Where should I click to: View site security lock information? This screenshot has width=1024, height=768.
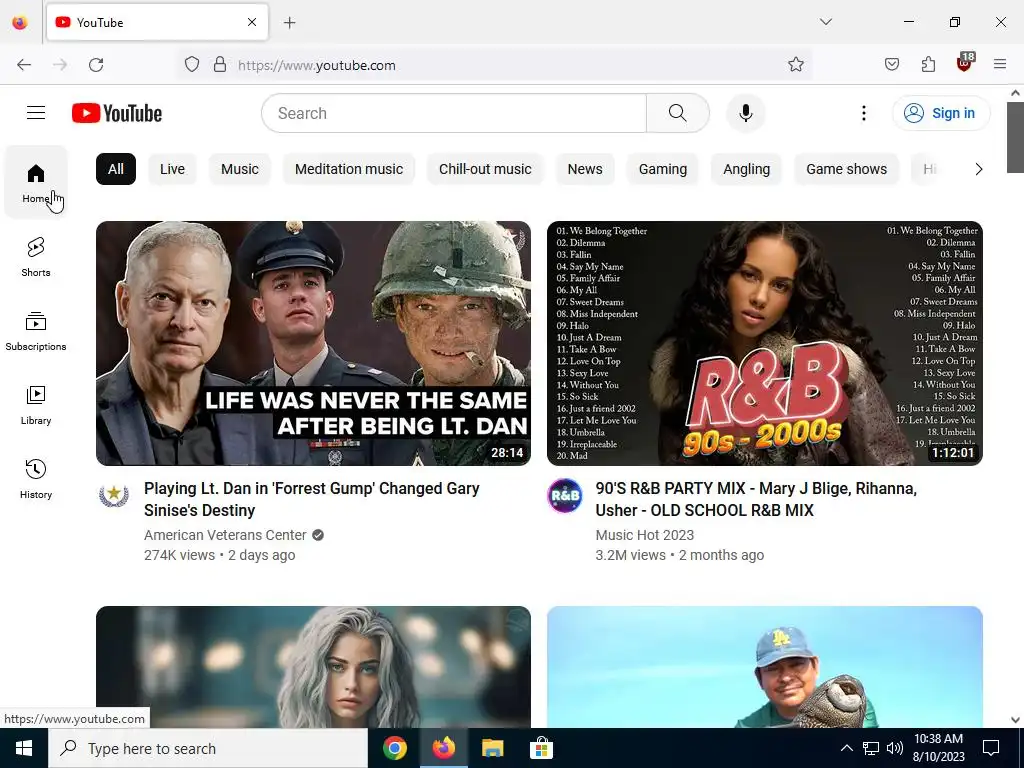coord(220,65)
